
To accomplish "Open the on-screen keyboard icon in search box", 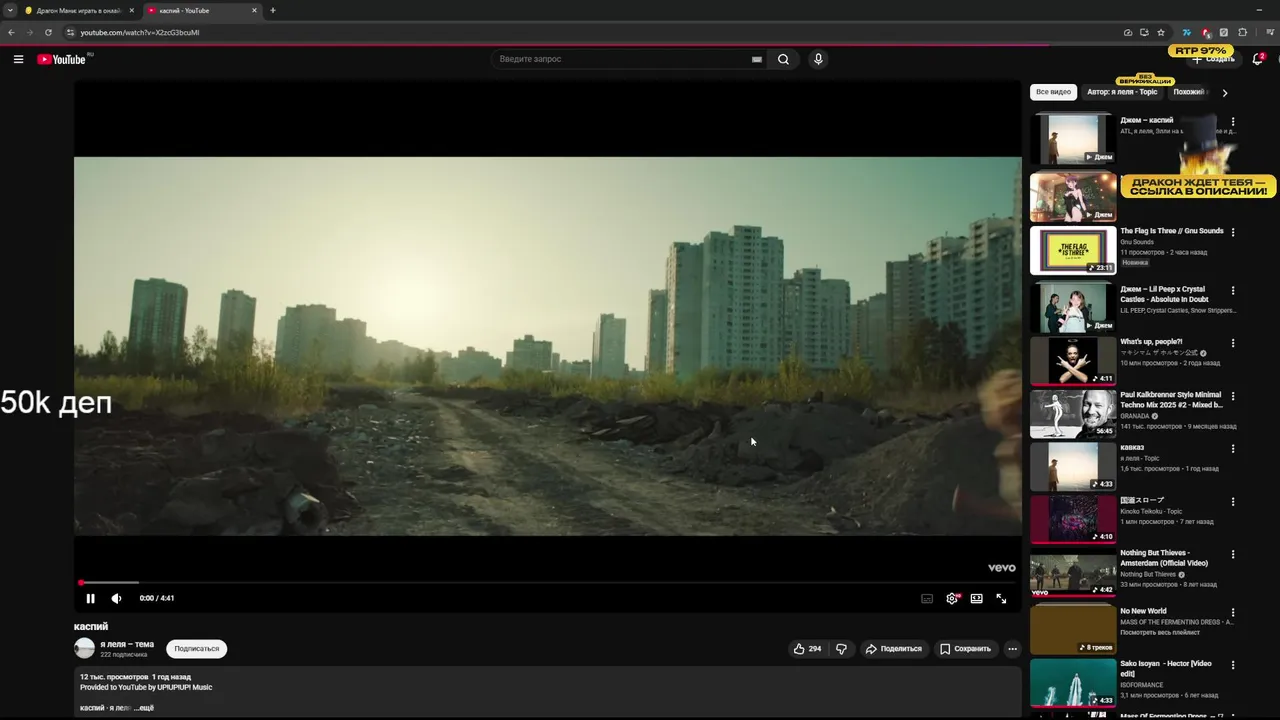I will [x=757, y=59].
